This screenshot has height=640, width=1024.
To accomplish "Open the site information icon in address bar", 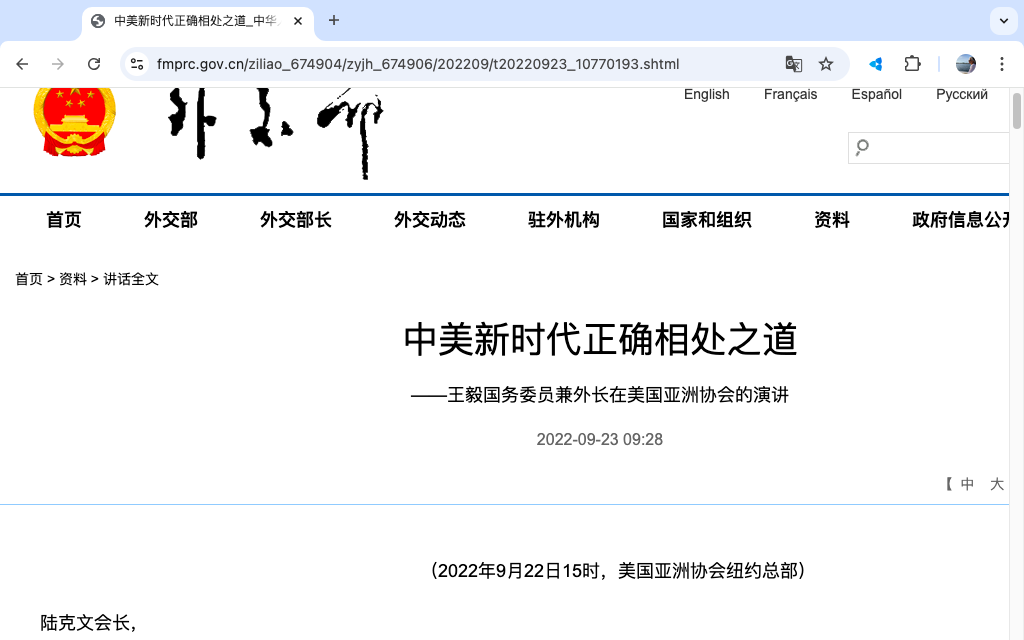I will click(x=138, y=64).
